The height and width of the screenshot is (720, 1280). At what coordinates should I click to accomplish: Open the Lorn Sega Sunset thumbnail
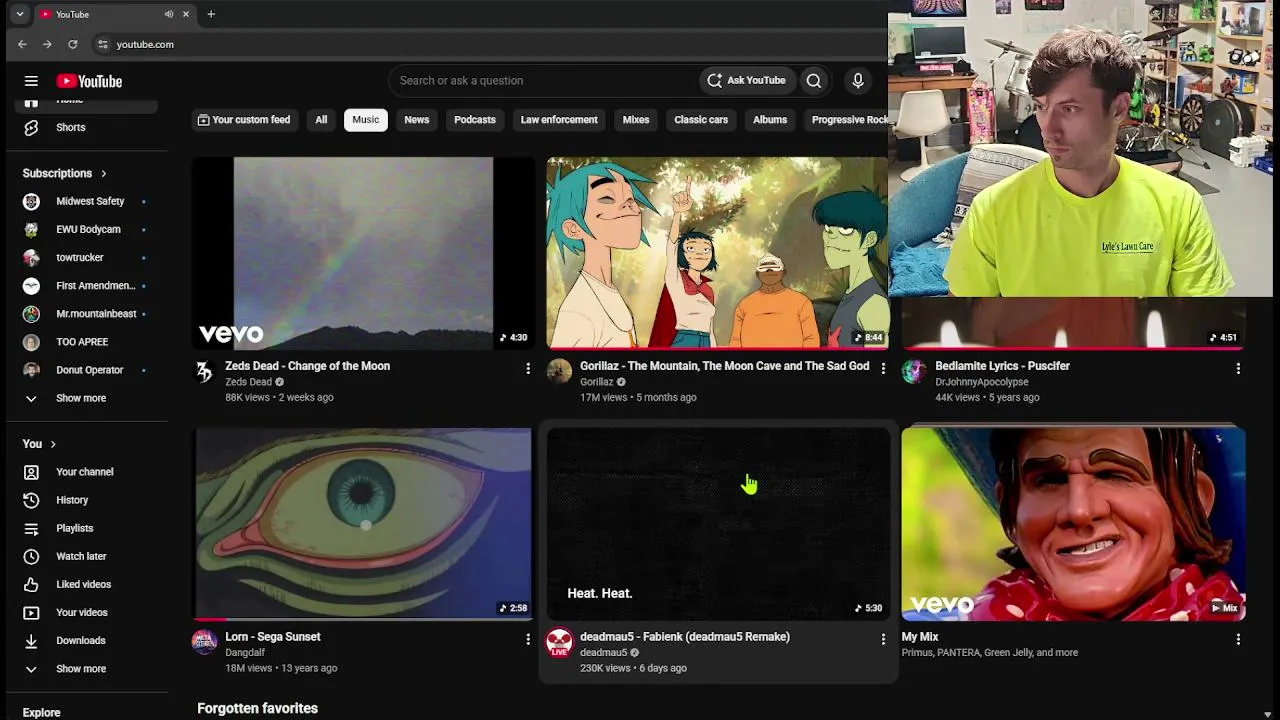[x=363, y=524]
